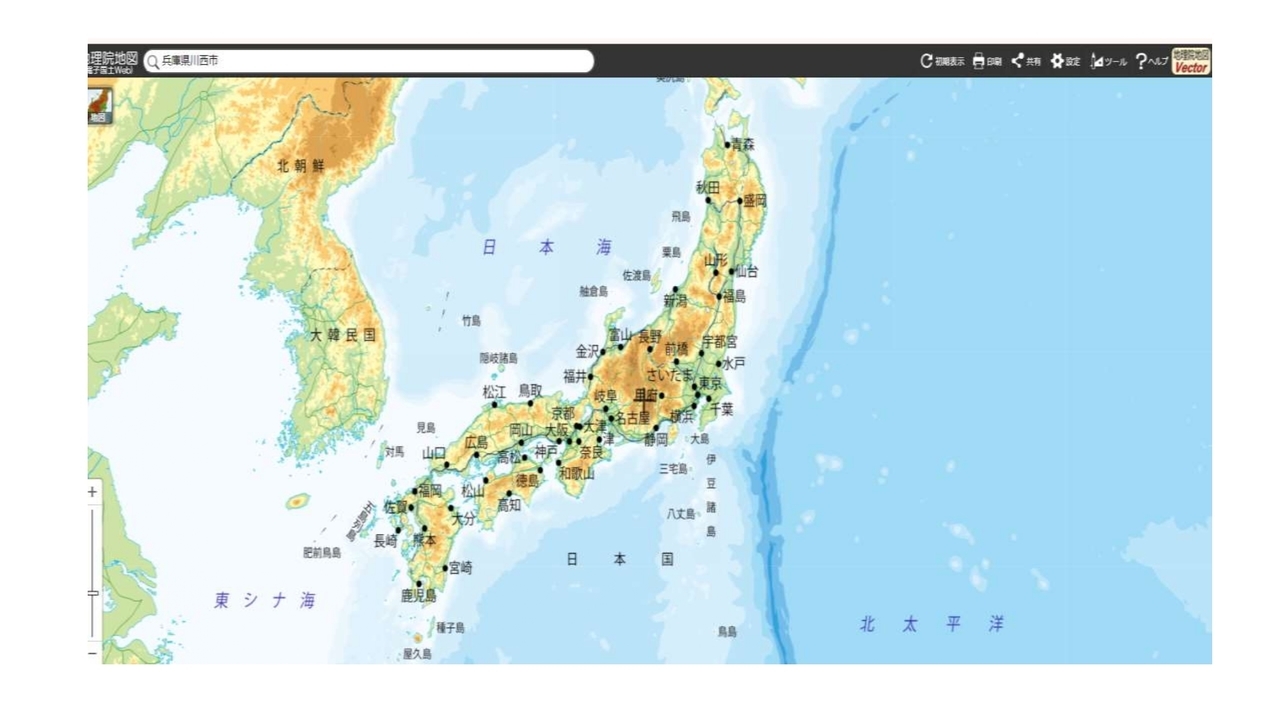Click the 北太平洋 ocean label

tap(932, 624)
